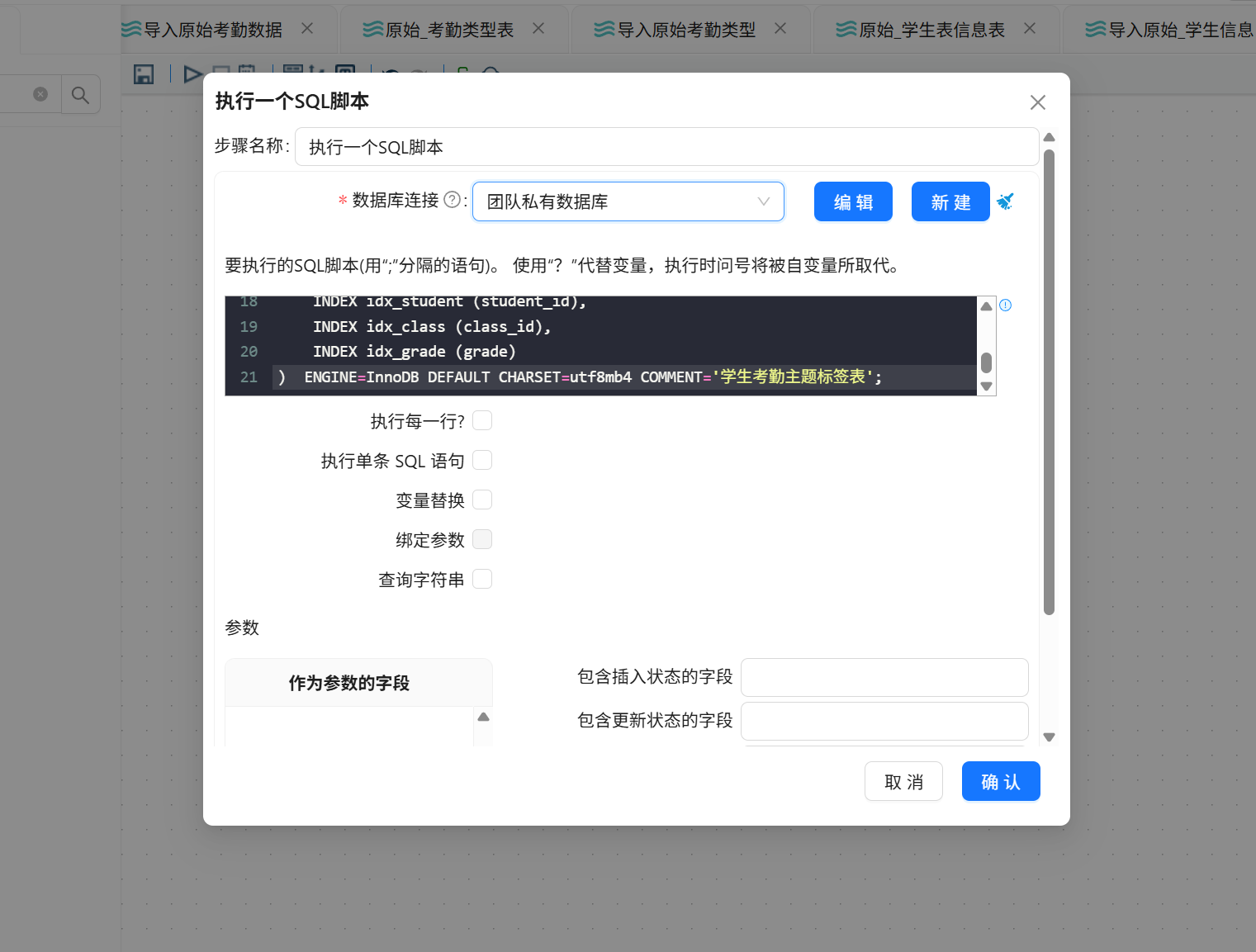Viewport: 1256px width, 952px height.
Task: Click SQL editor scrollbar up arrow
Action: 986,306
